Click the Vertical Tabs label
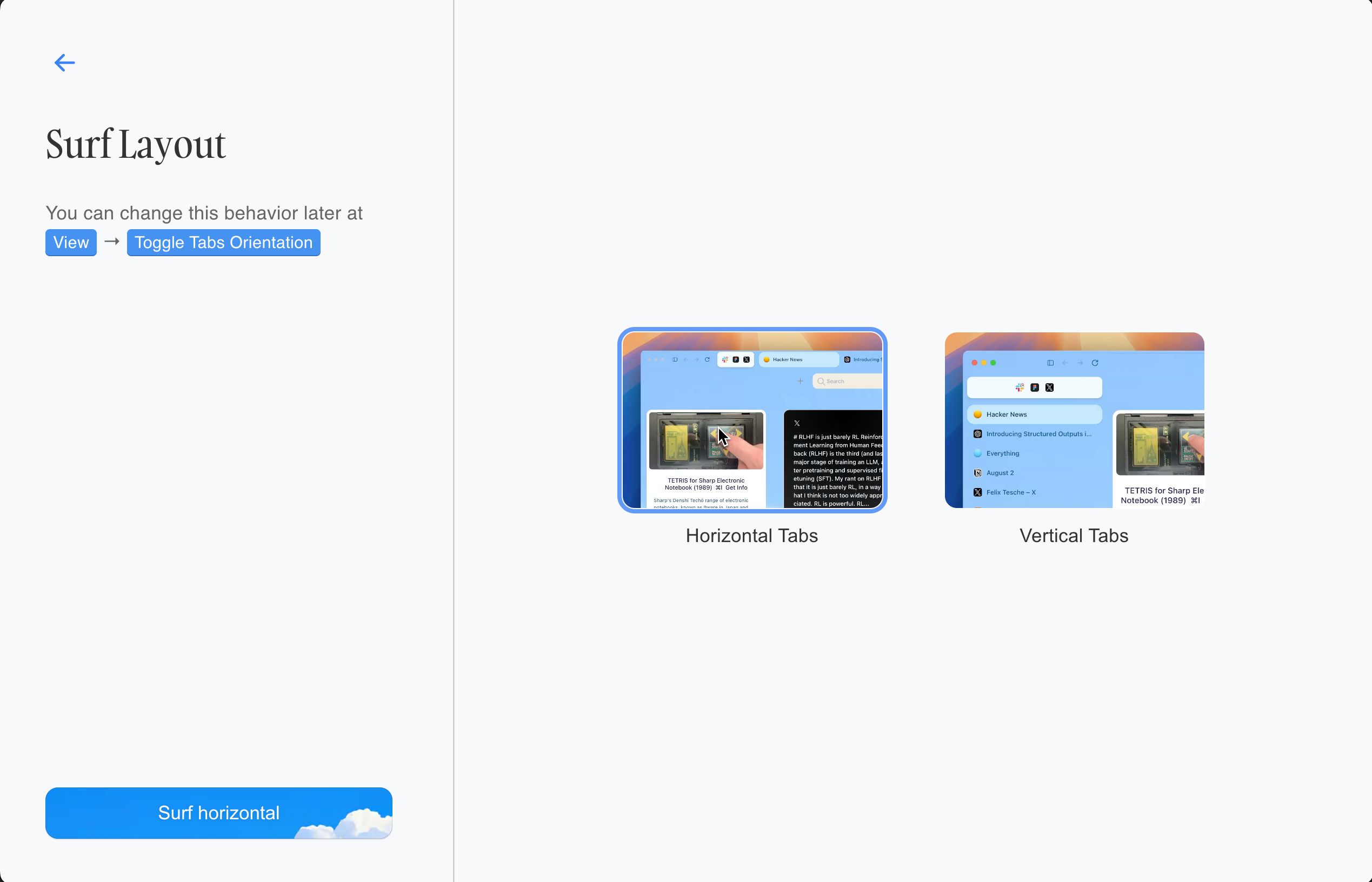Screen dimensions: 1372x882 pyautogui.click(x=1074, y=536)
